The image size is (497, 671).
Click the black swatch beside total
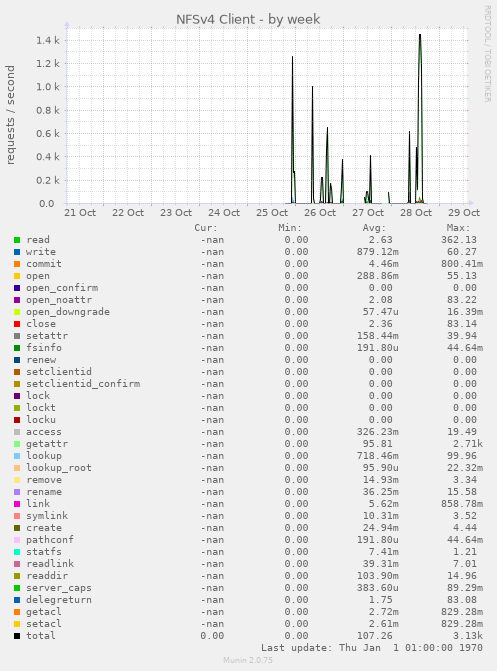[x=17, y=635]
